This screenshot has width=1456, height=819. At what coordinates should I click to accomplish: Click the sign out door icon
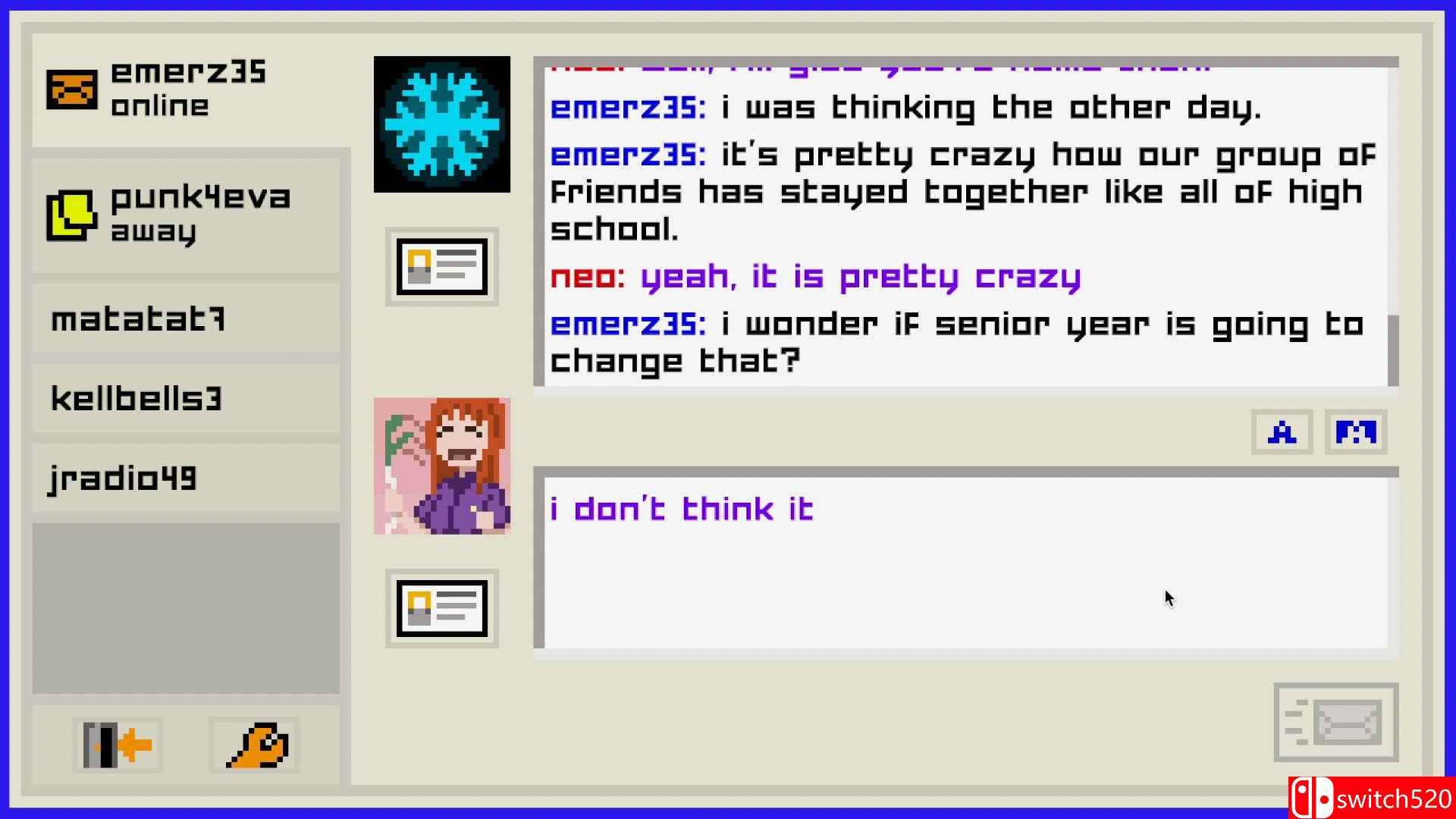pyautogui.click(x=118, y=745)
